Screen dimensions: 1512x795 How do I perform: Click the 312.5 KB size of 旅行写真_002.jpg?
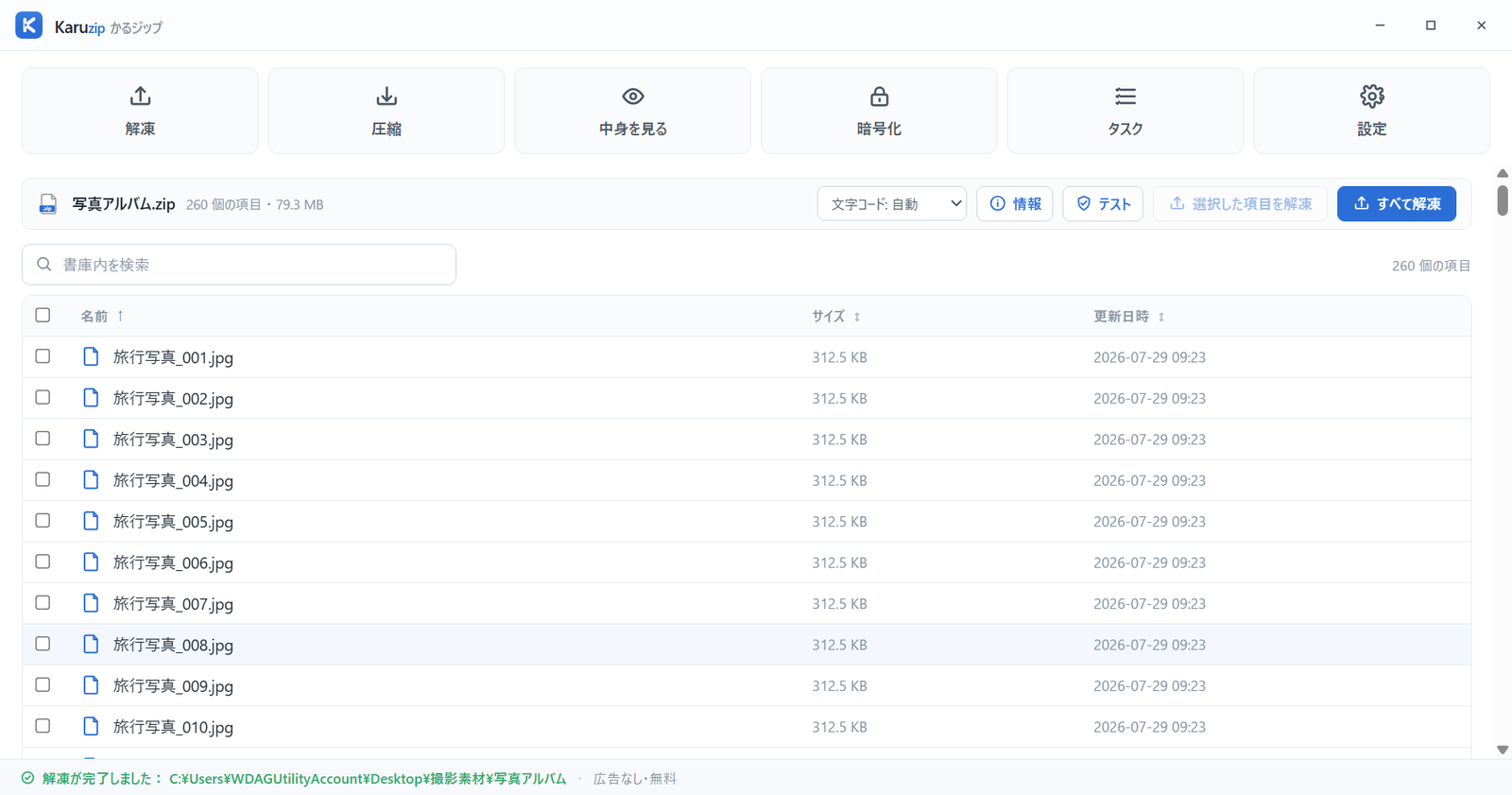tap(839, 398)
